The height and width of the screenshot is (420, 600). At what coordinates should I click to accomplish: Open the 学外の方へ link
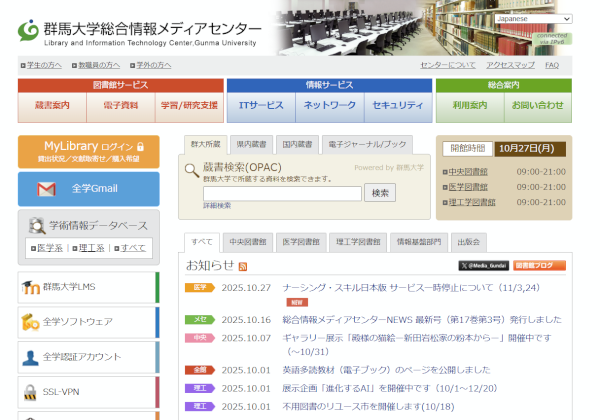point(154,65)
